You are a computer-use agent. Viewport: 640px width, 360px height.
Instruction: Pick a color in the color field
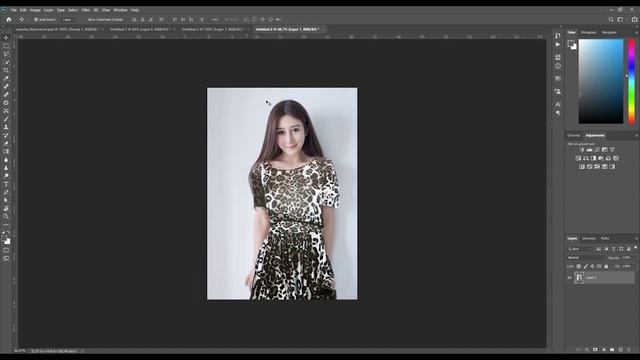click(601, 81)
